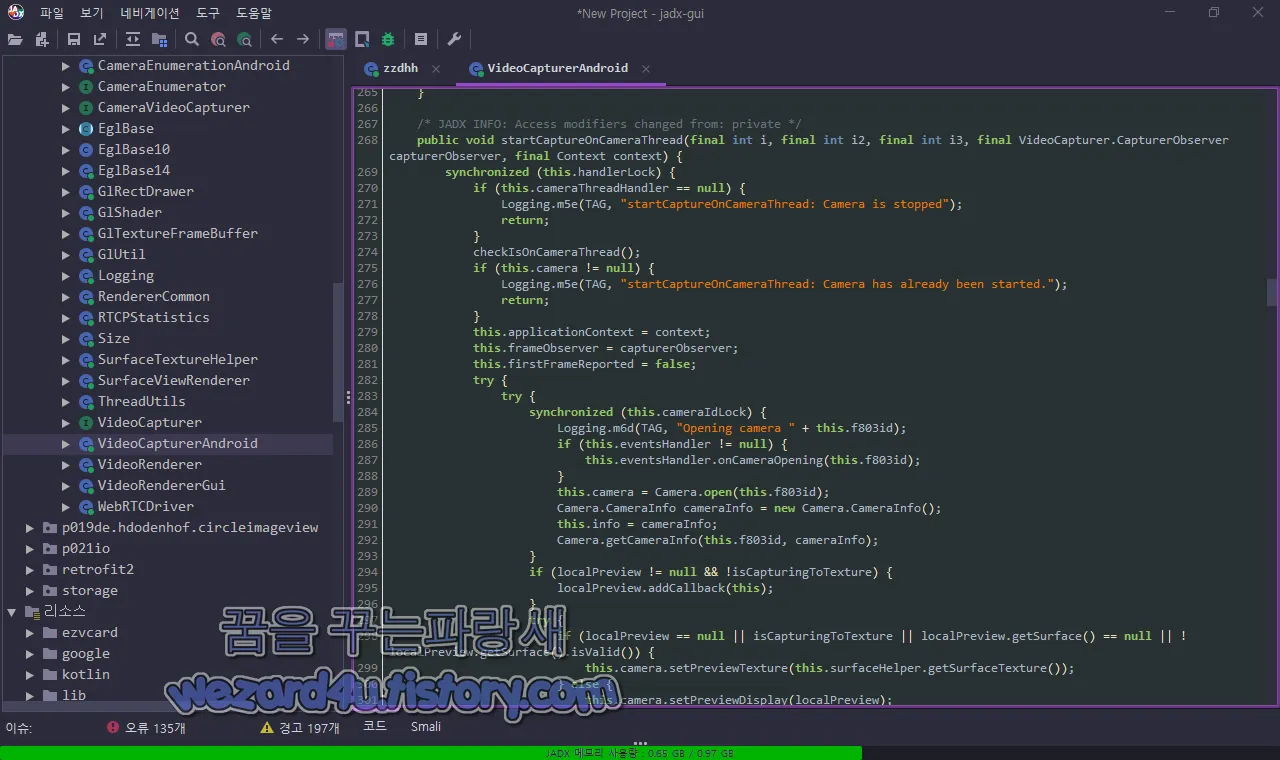Select the WebRTCDriver class
1280x760 pixels.
146,506
